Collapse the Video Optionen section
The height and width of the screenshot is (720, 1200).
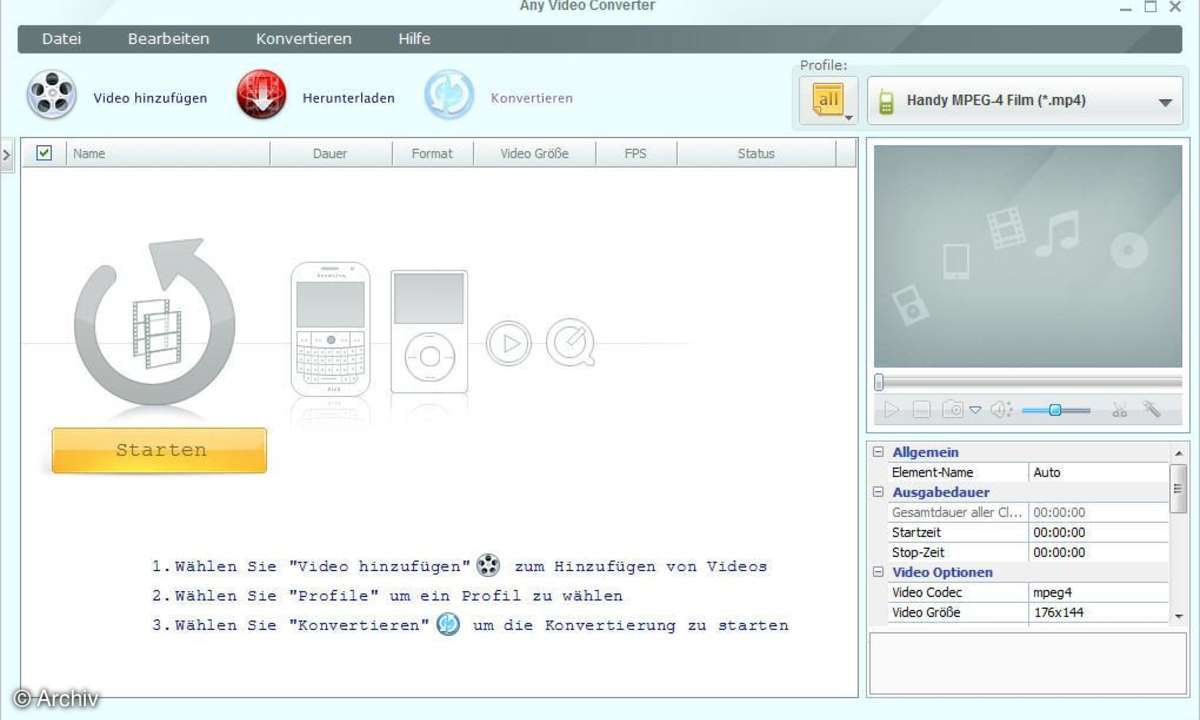pyautogui.click(x=878, y=572)
